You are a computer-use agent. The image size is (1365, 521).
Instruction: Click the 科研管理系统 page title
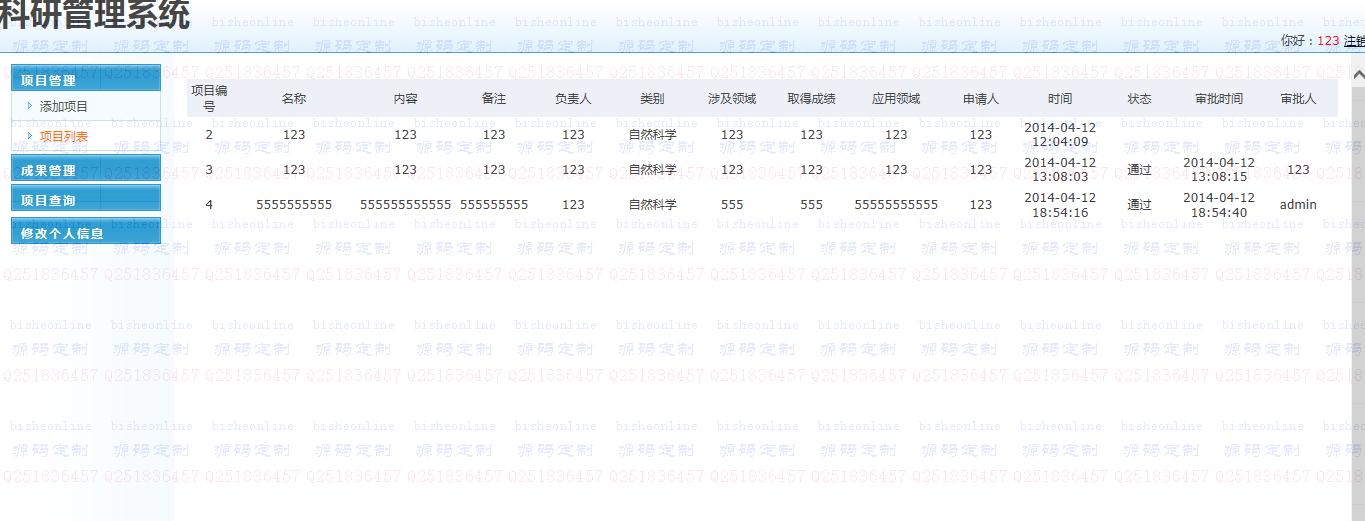[x=94, y=14]
